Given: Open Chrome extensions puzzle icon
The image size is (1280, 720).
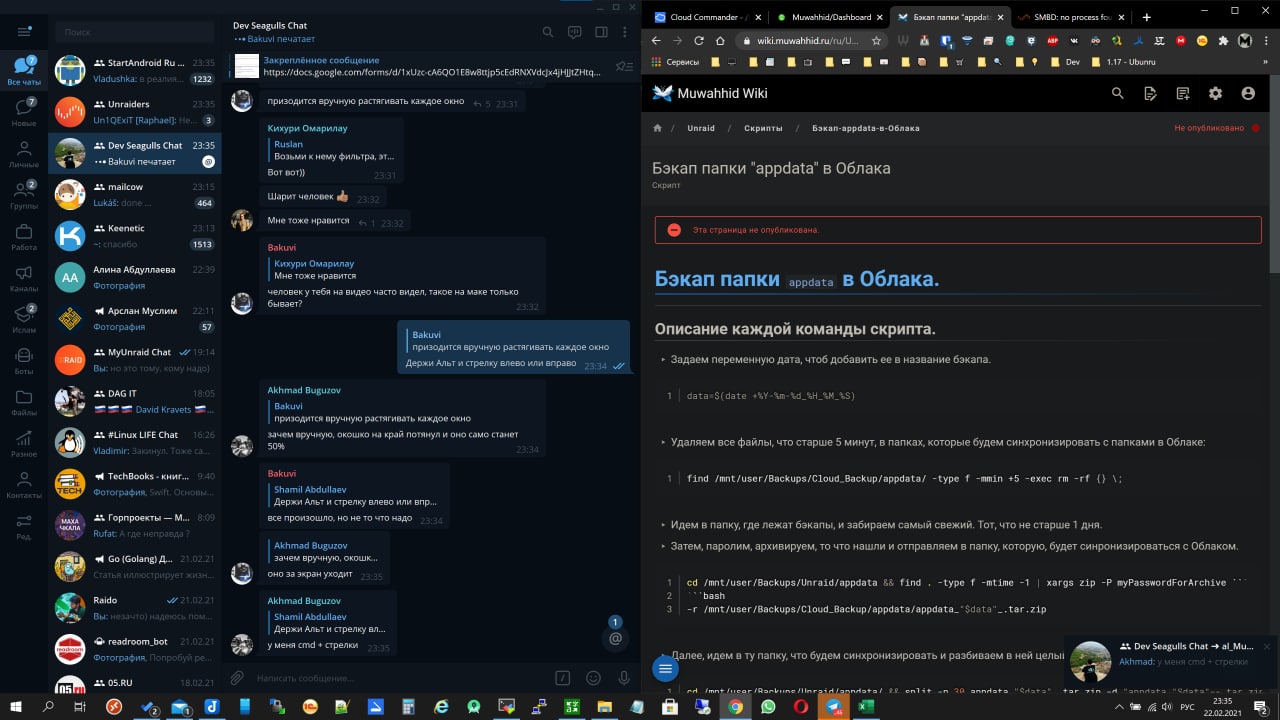Looking at the screenshot, I should click(x=1223, y=41).
